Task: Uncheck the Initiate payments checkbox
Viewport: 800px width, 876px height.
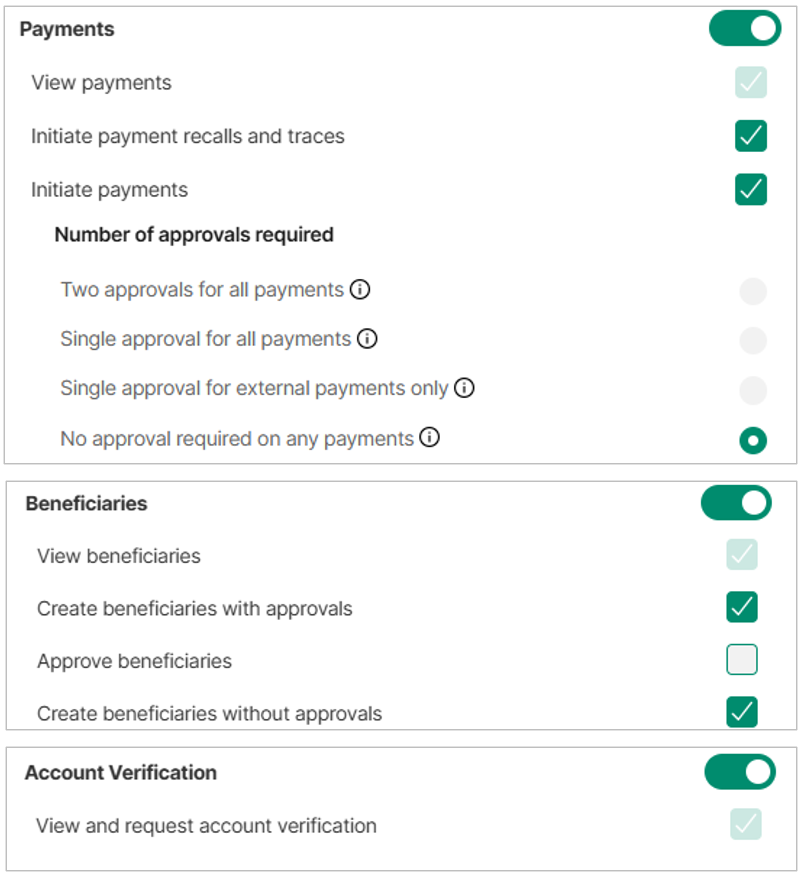Action: pos(750,189)
